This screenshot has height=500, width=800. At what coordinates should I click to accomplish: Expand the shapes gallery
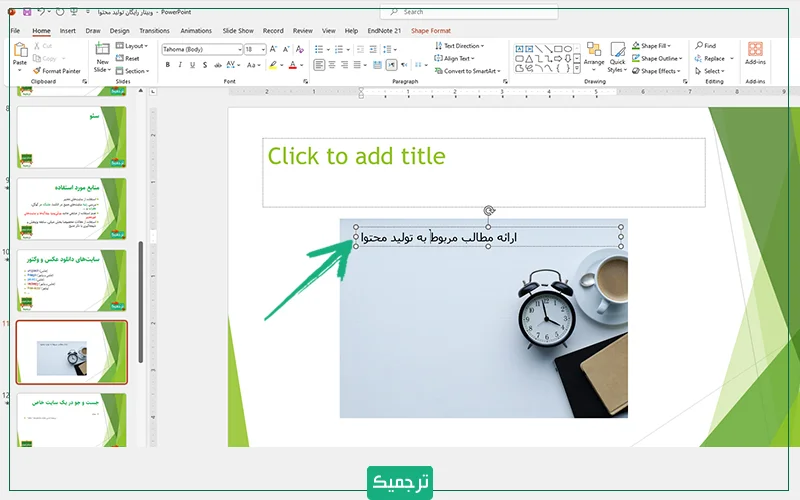click(577, 68)
